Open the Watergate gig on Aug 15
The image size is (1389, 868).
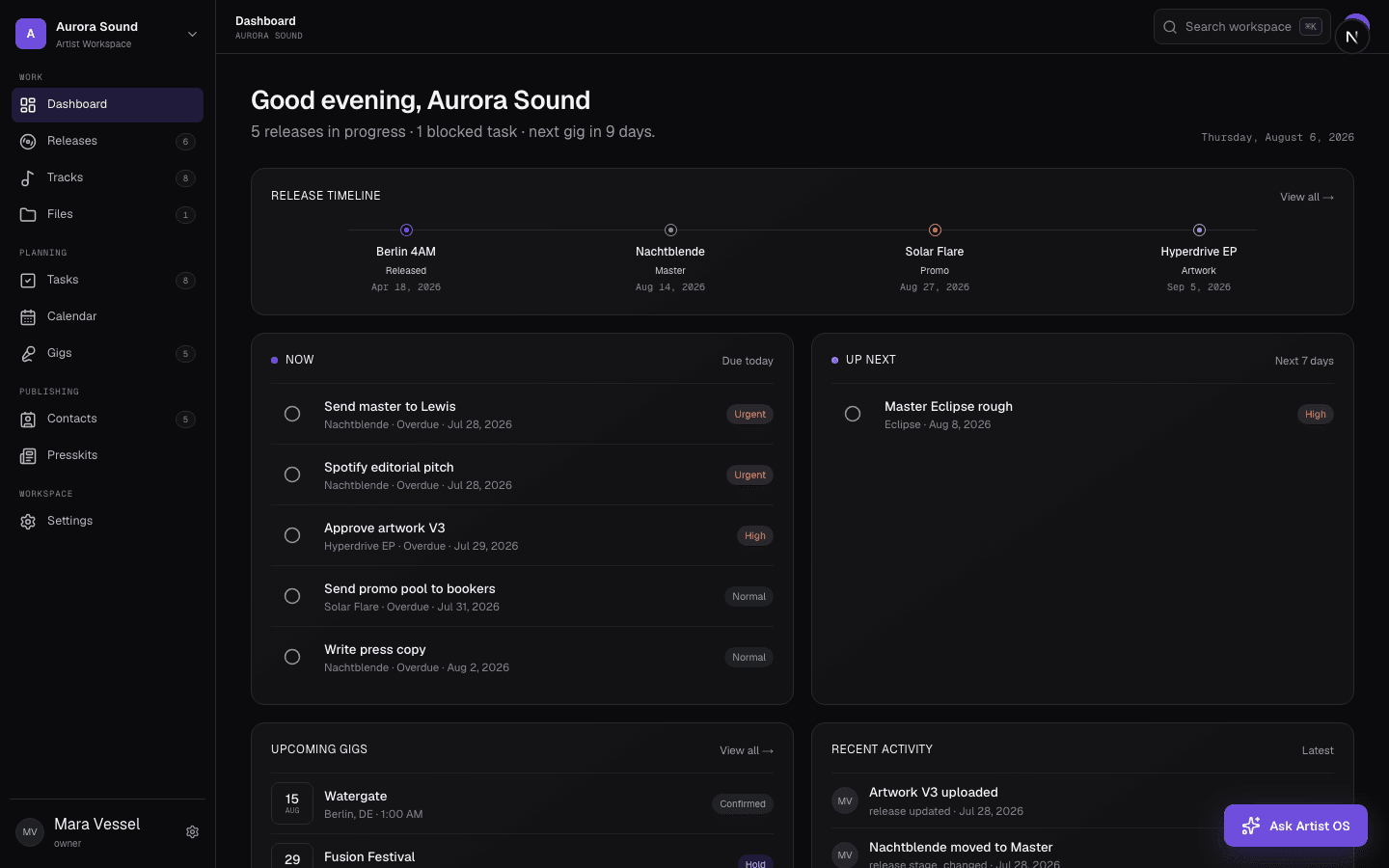click(x=522, y=803)
